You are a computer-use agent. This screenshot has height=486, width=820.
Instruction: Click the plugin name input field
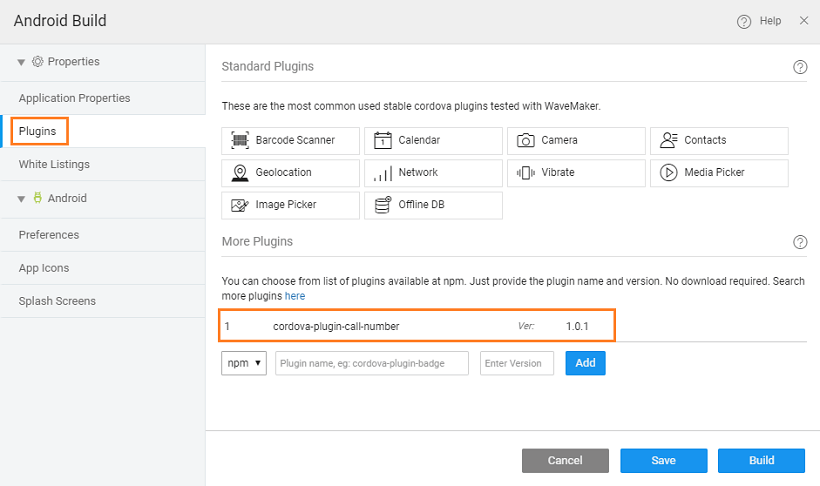coord(372,363)
